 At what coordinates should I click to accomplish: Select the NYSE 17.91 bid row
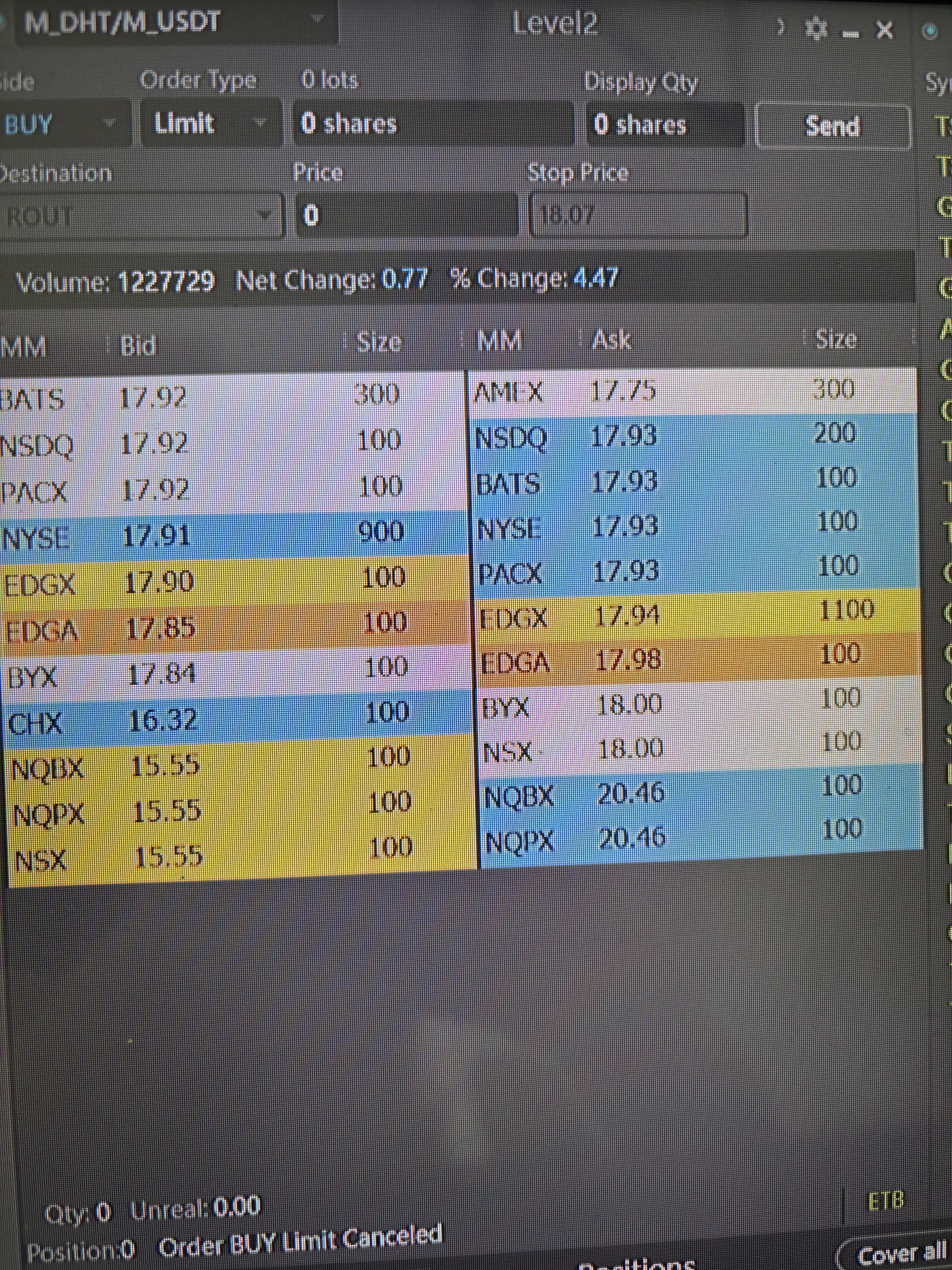click(230, 534)
